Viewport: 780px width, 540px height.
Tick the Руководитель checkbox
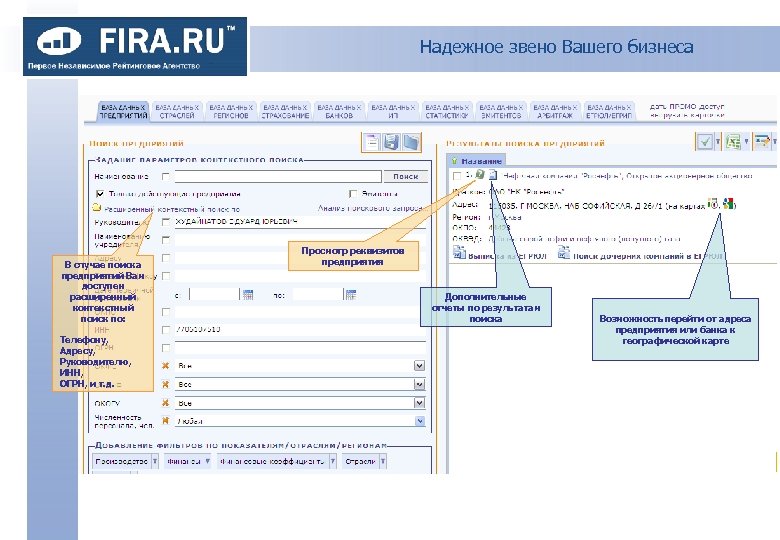point(166,222)
